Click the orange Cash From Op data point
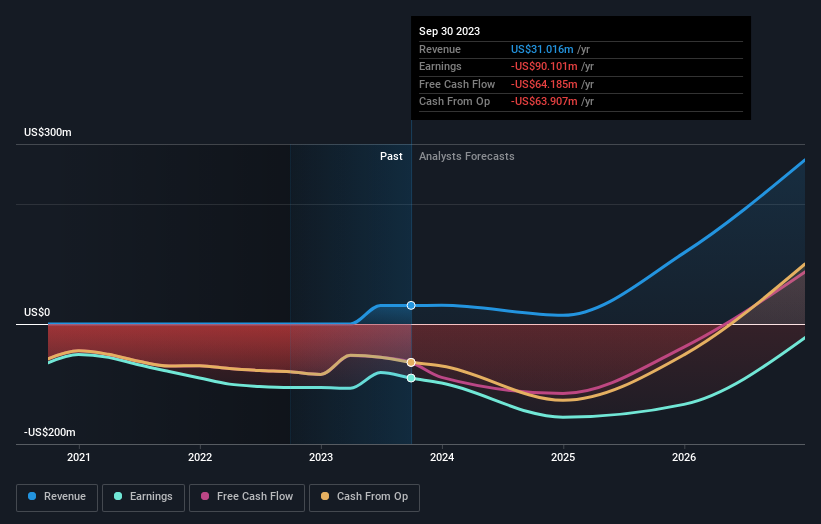The image size is (821, 524). [411, 362]
